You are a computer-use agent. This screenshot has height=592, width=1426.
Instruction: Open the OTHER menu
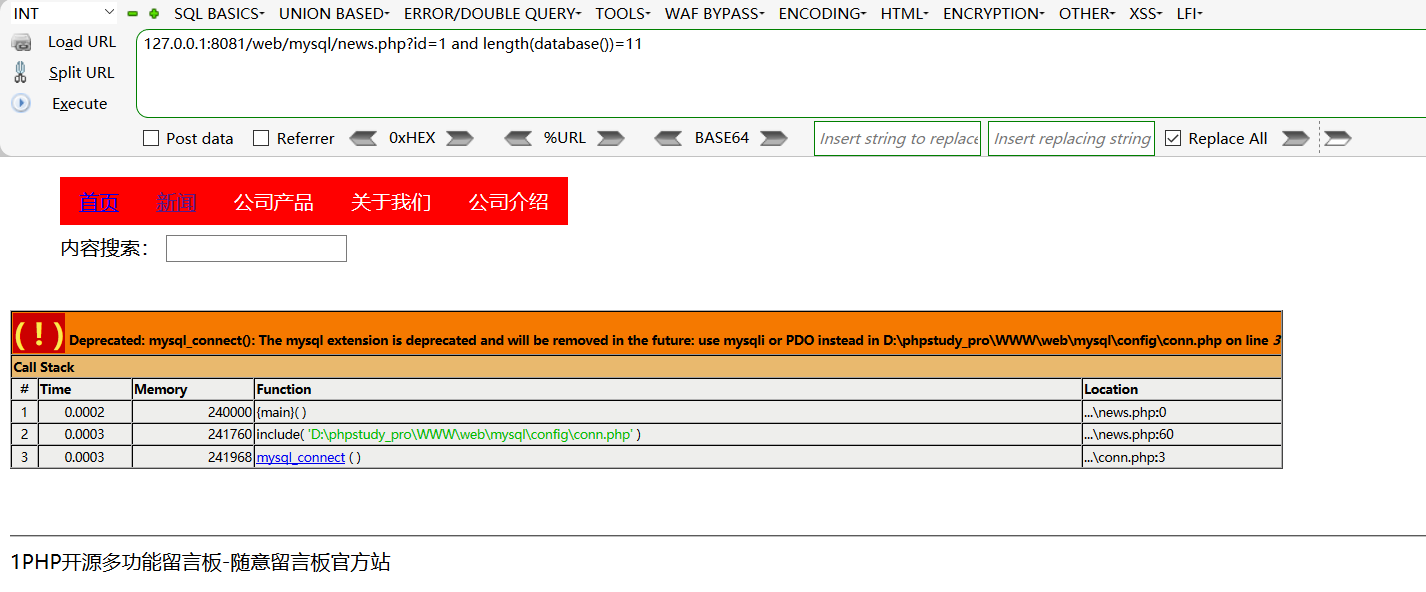(x=1087, y=14)
